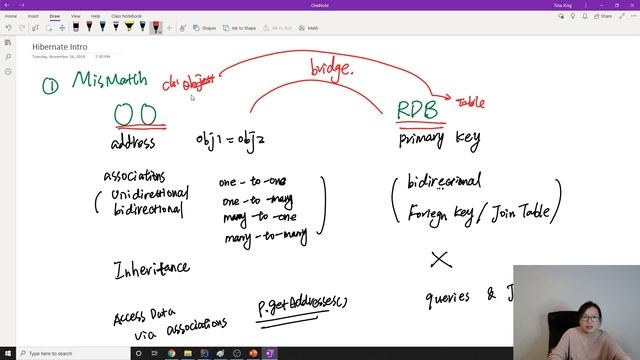Choose the Add or Remove Space tool
The width and height of the screenshot is (640, 360).
tap(62, 28)
